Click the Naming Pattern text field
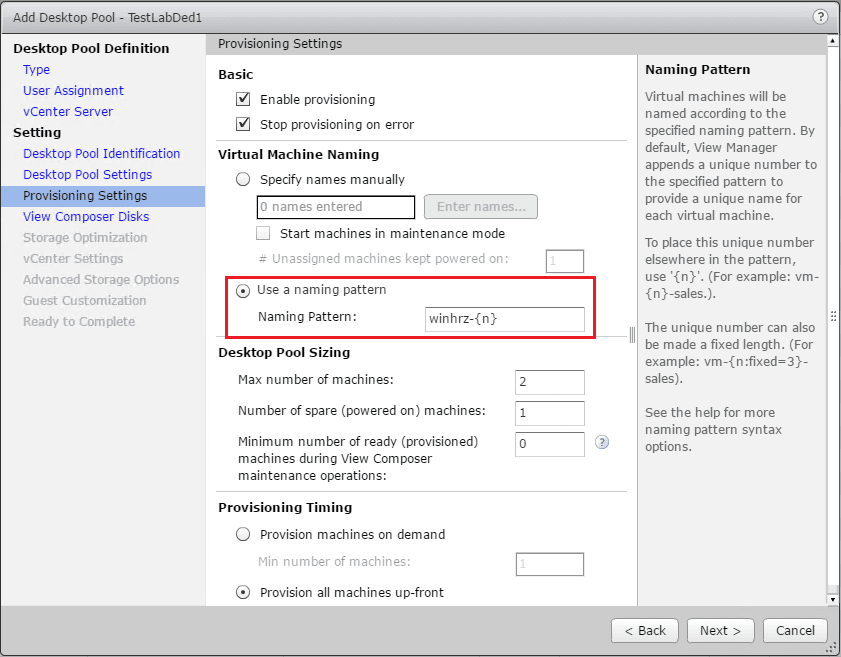Viewport: 841px width, 657px height. pos(503,319)
